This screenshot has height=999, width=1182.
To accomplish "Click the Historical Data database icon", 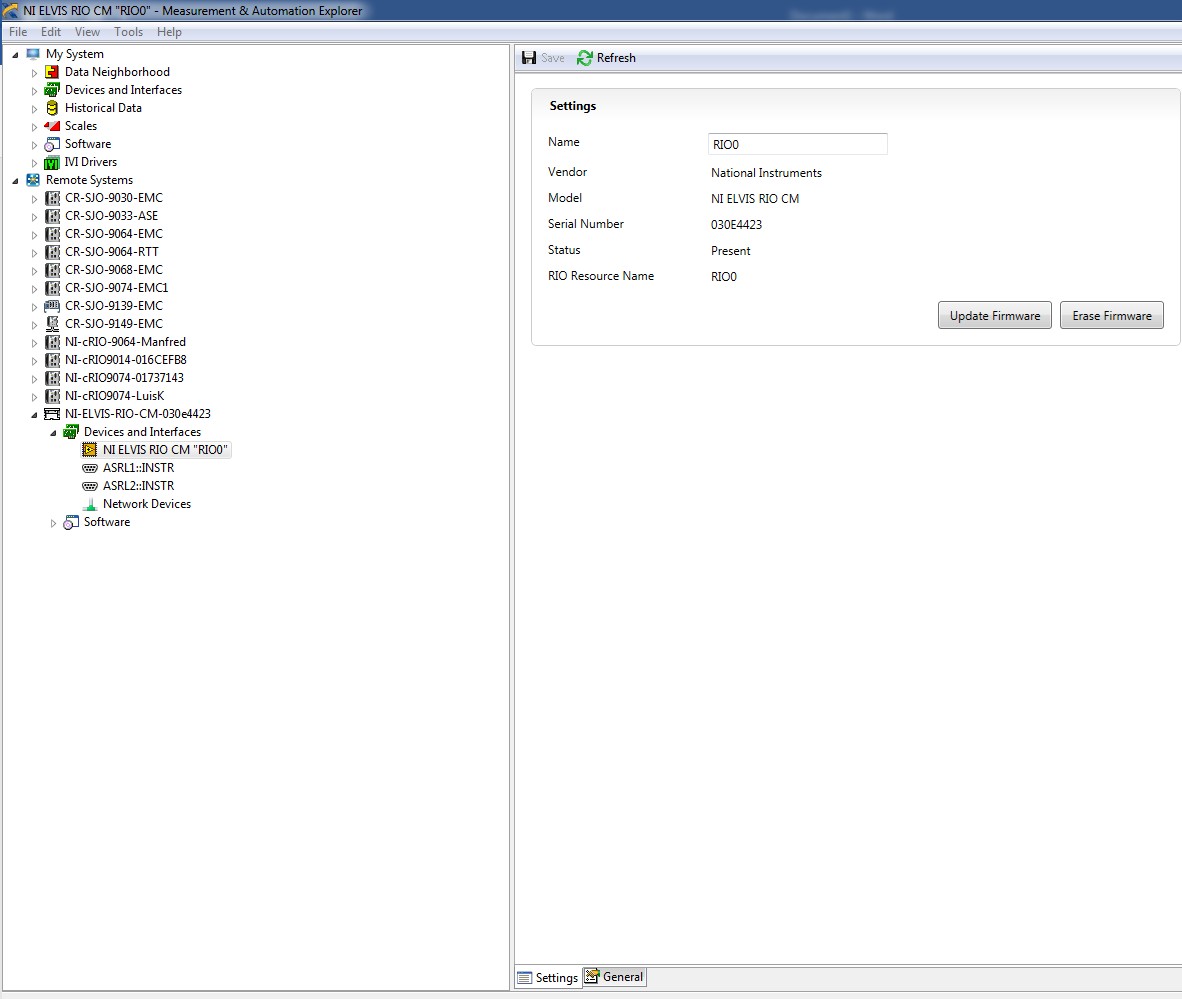I will 52,108.
